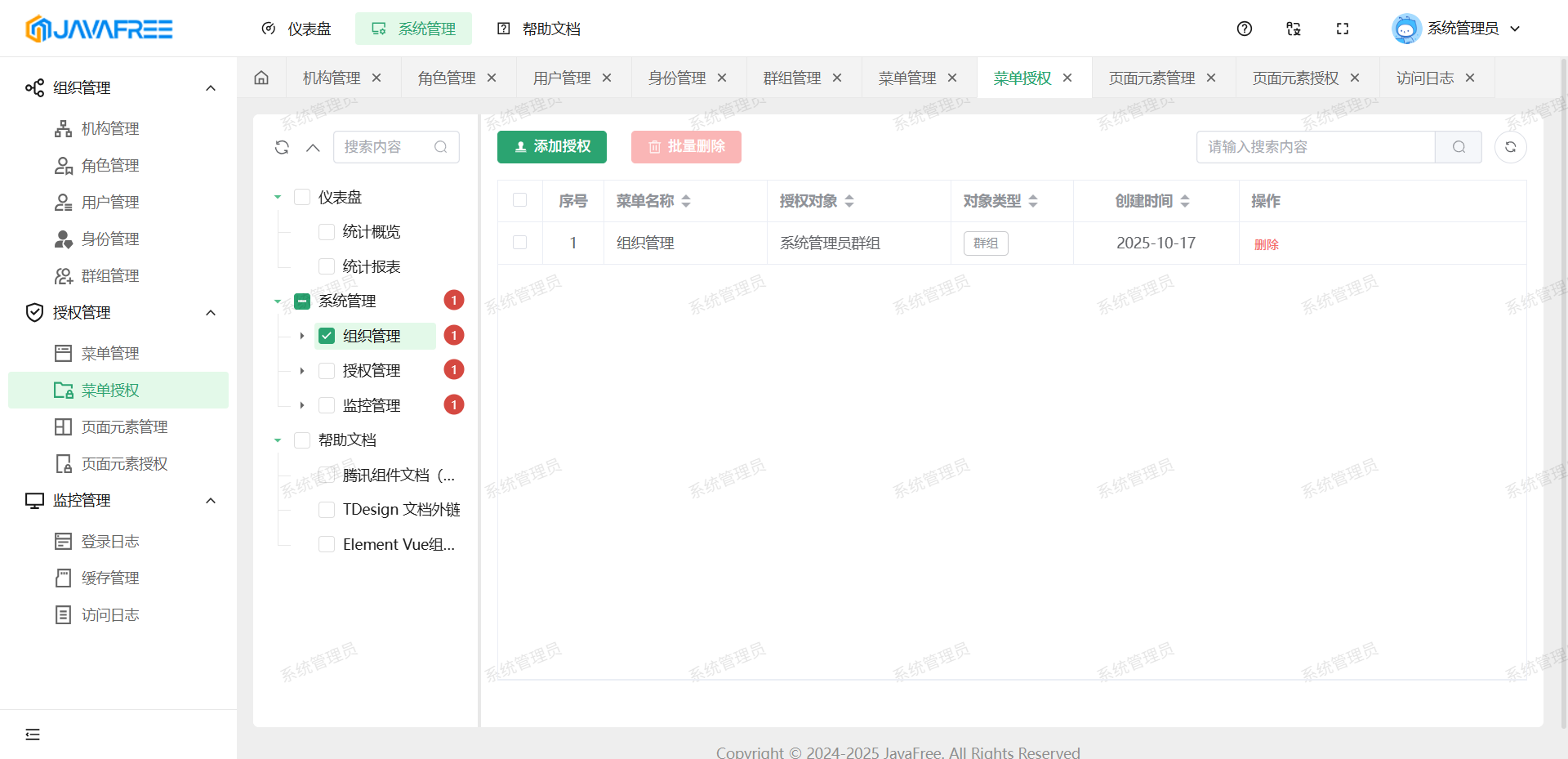The width and height of the screenshot is (1568, 759).
Task: Collapse all tree nodes with up-arrow icon
Action: (x=313, y=147)
